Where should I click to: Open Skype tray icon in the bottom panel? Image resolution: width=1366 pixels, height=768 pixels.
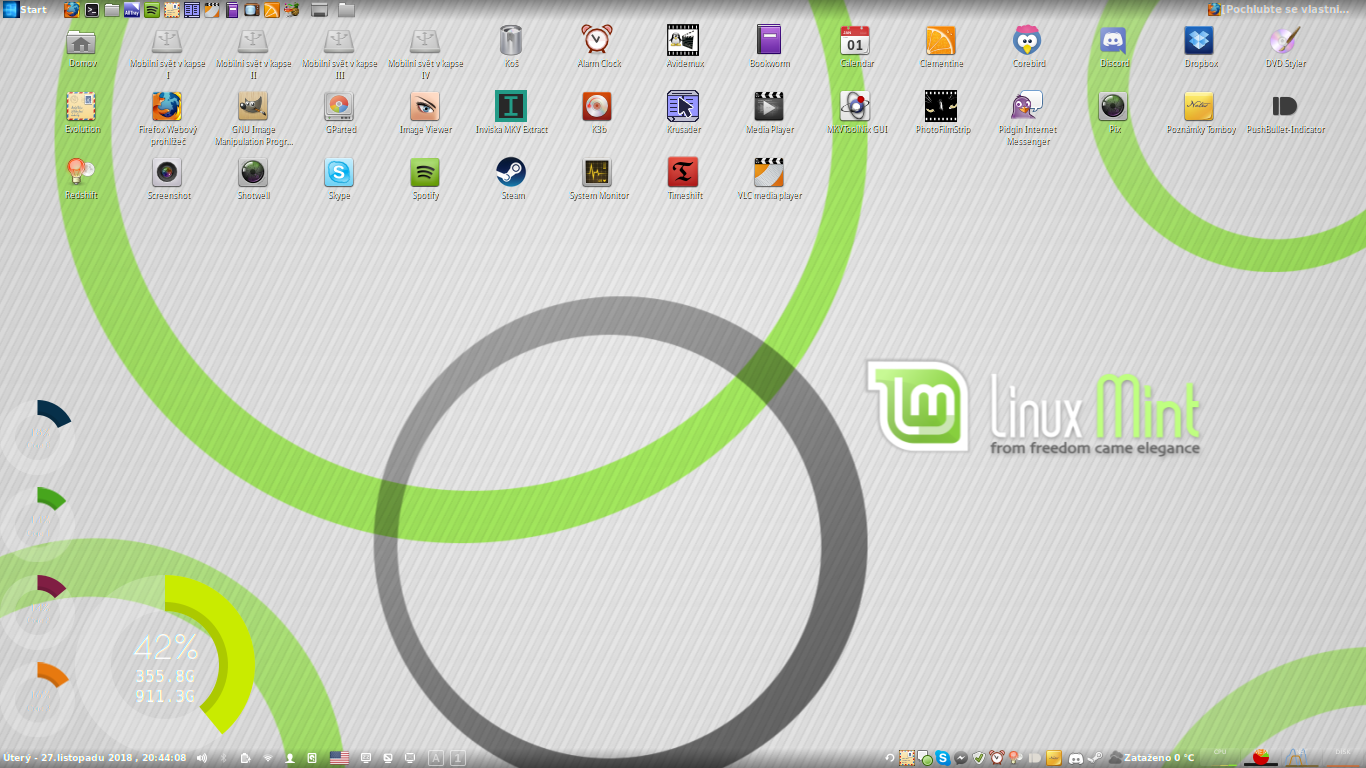[942, 758]
